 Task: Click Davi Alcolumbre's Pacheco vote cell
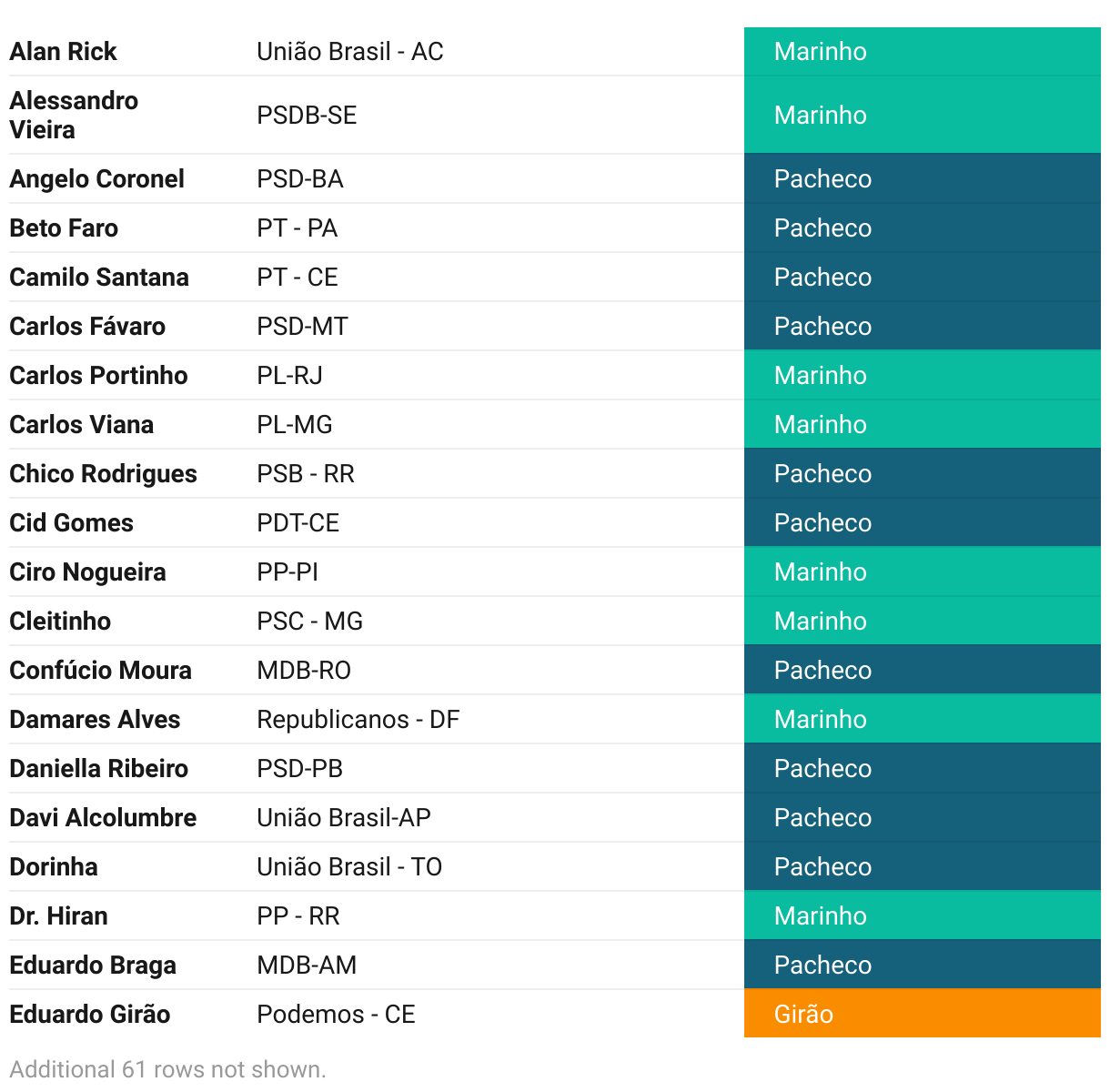(922, 818)
